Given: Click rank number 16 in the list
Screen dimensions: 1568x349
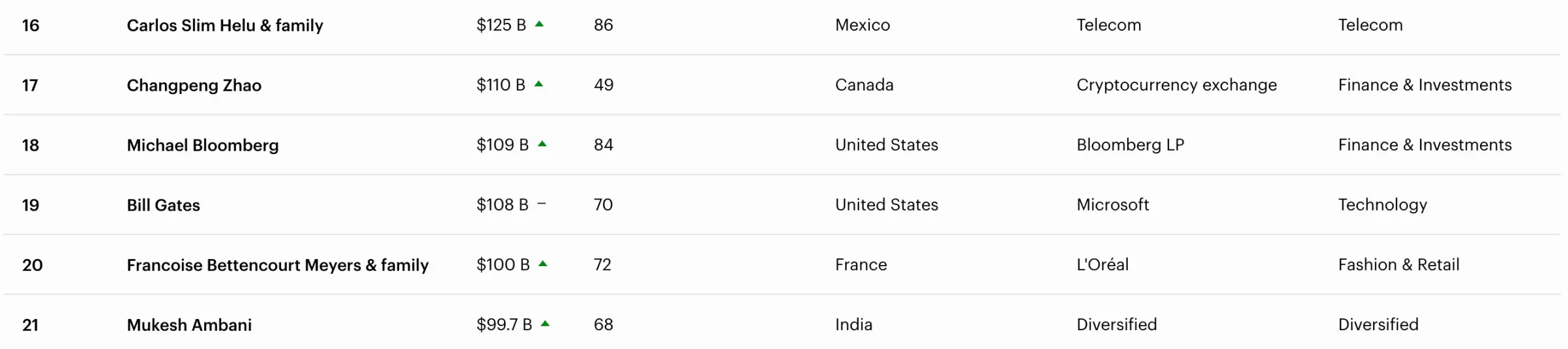Looking at the screenshot, I should tap(31, 25).
